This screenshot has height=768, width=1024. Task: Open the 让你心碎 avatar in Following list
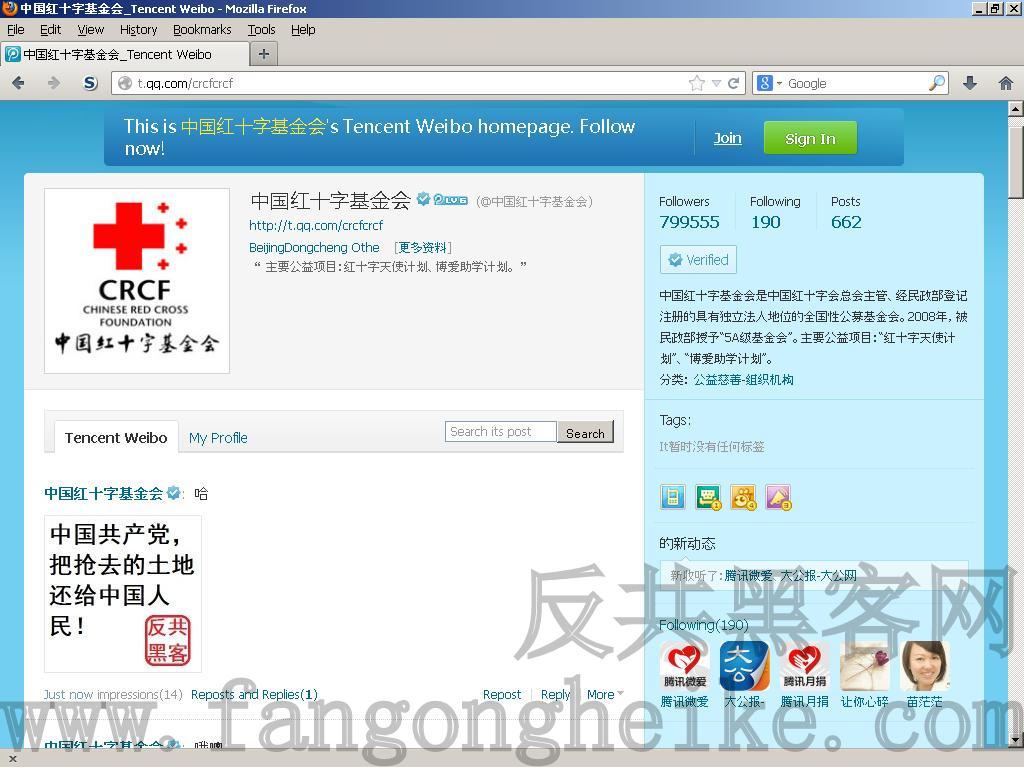click(x=864, y=665)
